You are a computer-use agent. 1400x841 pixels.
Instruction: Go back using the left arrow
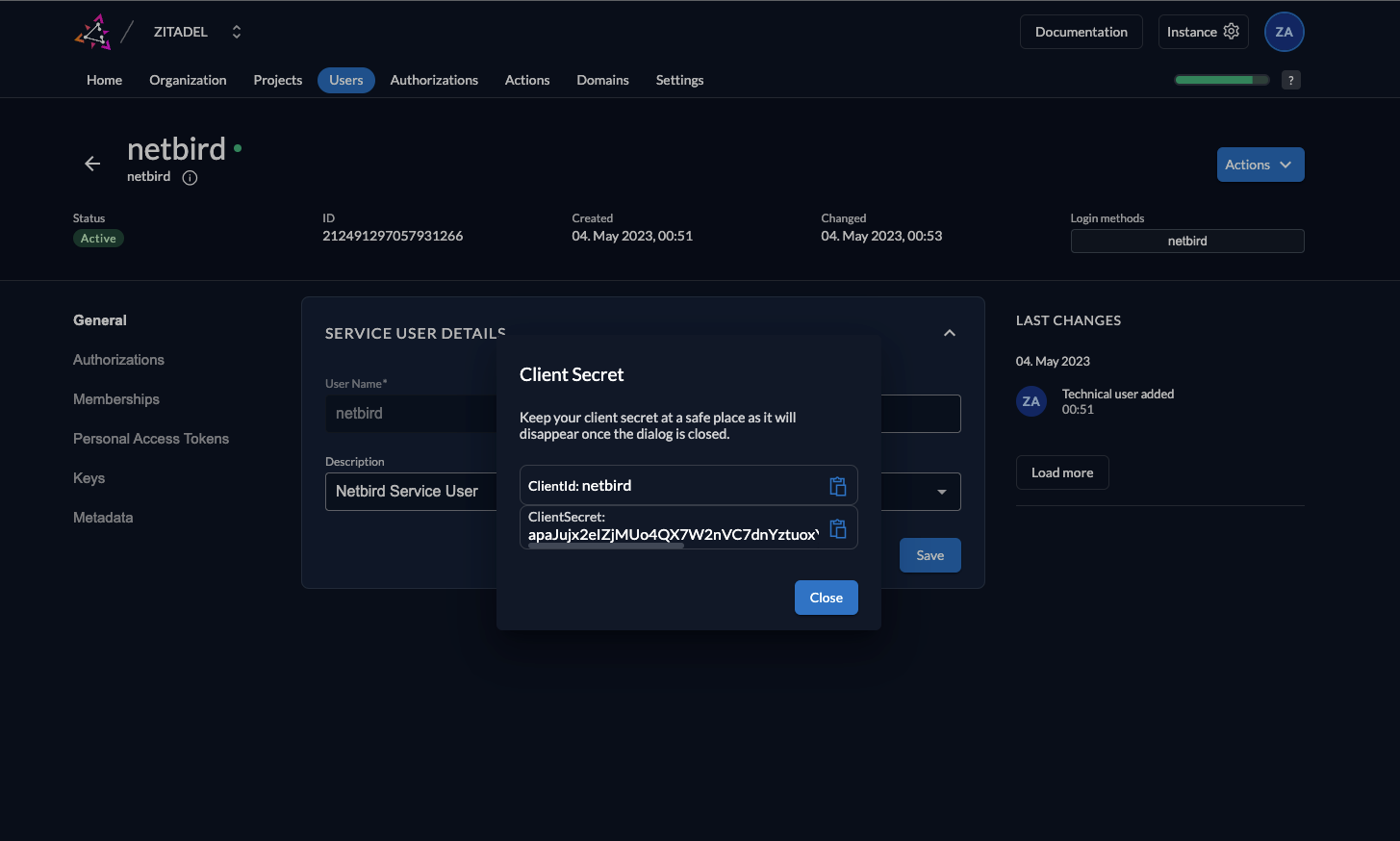[92, 164]
